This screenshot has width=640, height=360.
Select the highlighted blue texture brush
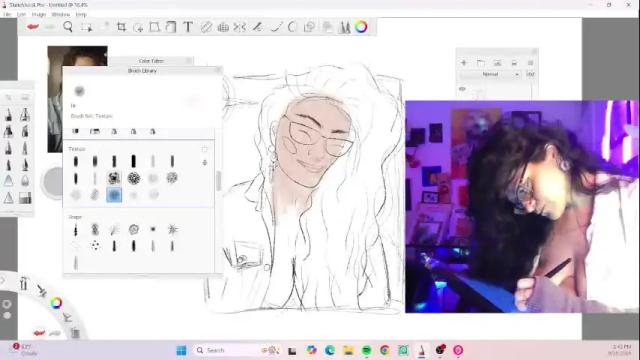click(114, 195)
